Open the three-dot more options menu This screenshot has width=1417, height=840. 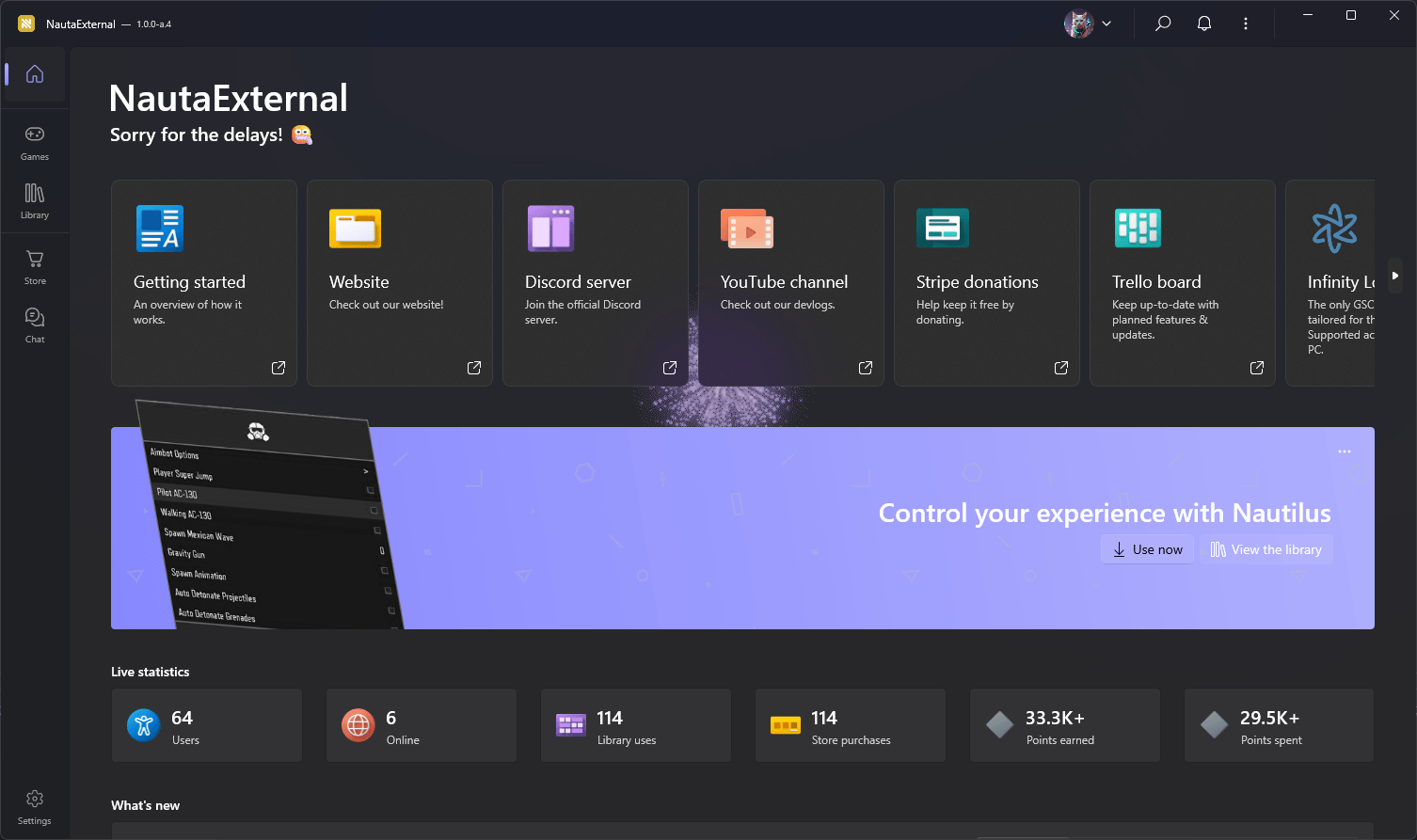click(1246, 24)
